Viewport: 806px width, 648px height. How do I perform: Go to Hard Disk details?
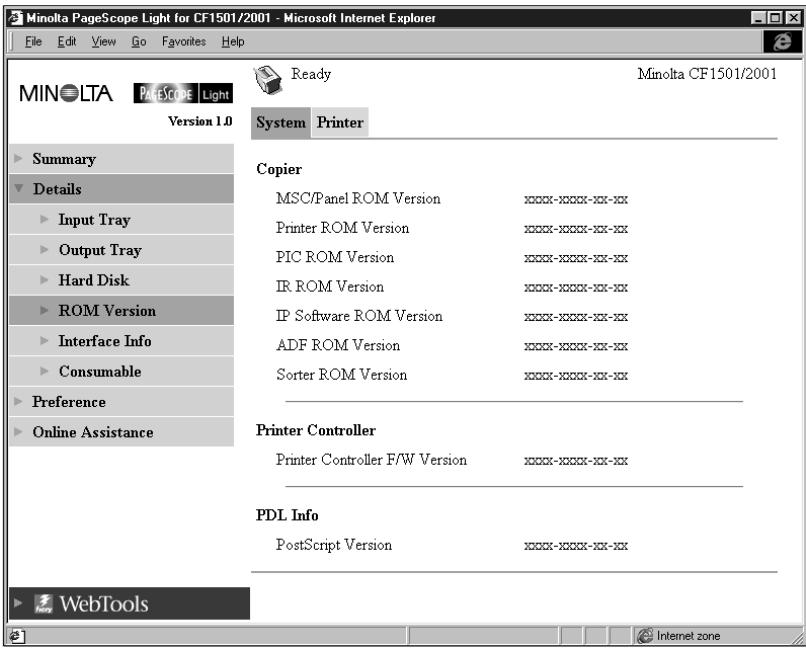click(x=121, y=280)
